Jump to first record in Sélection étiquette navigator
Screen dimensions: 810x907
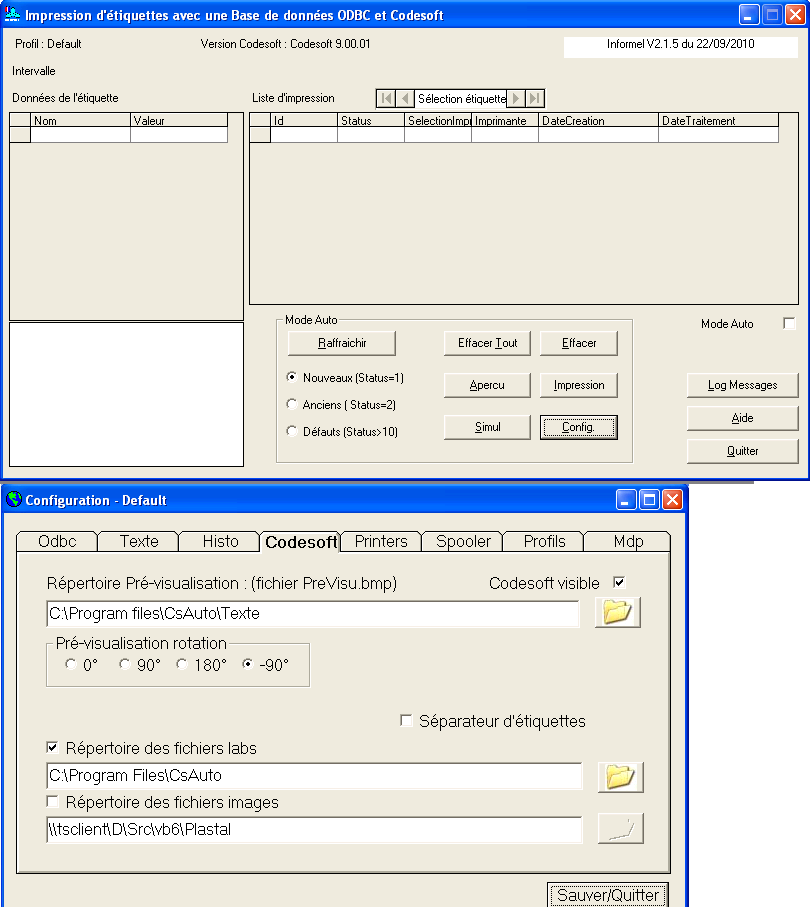[386, 98]
